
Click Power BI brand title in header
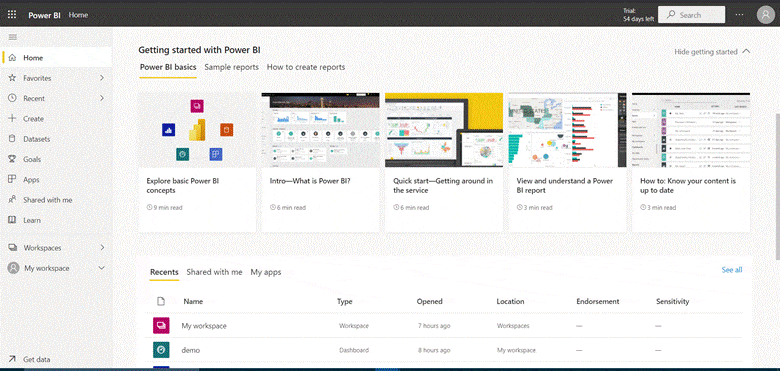point(44,15)
